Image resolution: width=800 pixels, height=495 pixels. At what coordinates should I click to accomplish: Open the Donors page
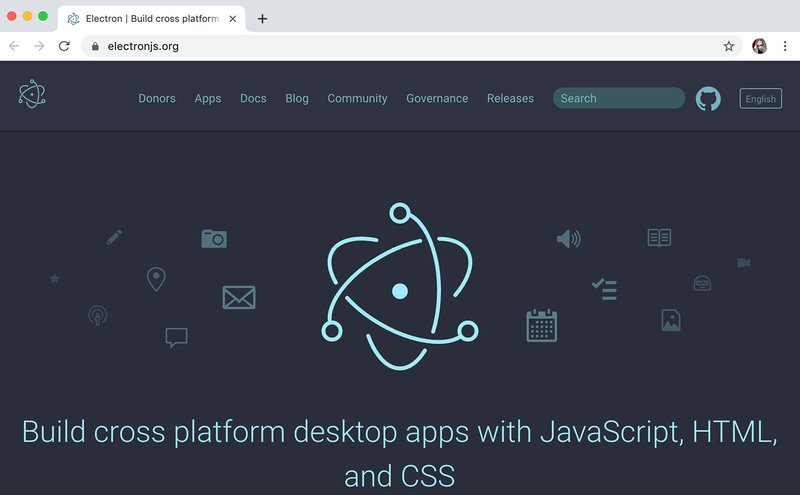click(157, 98)
